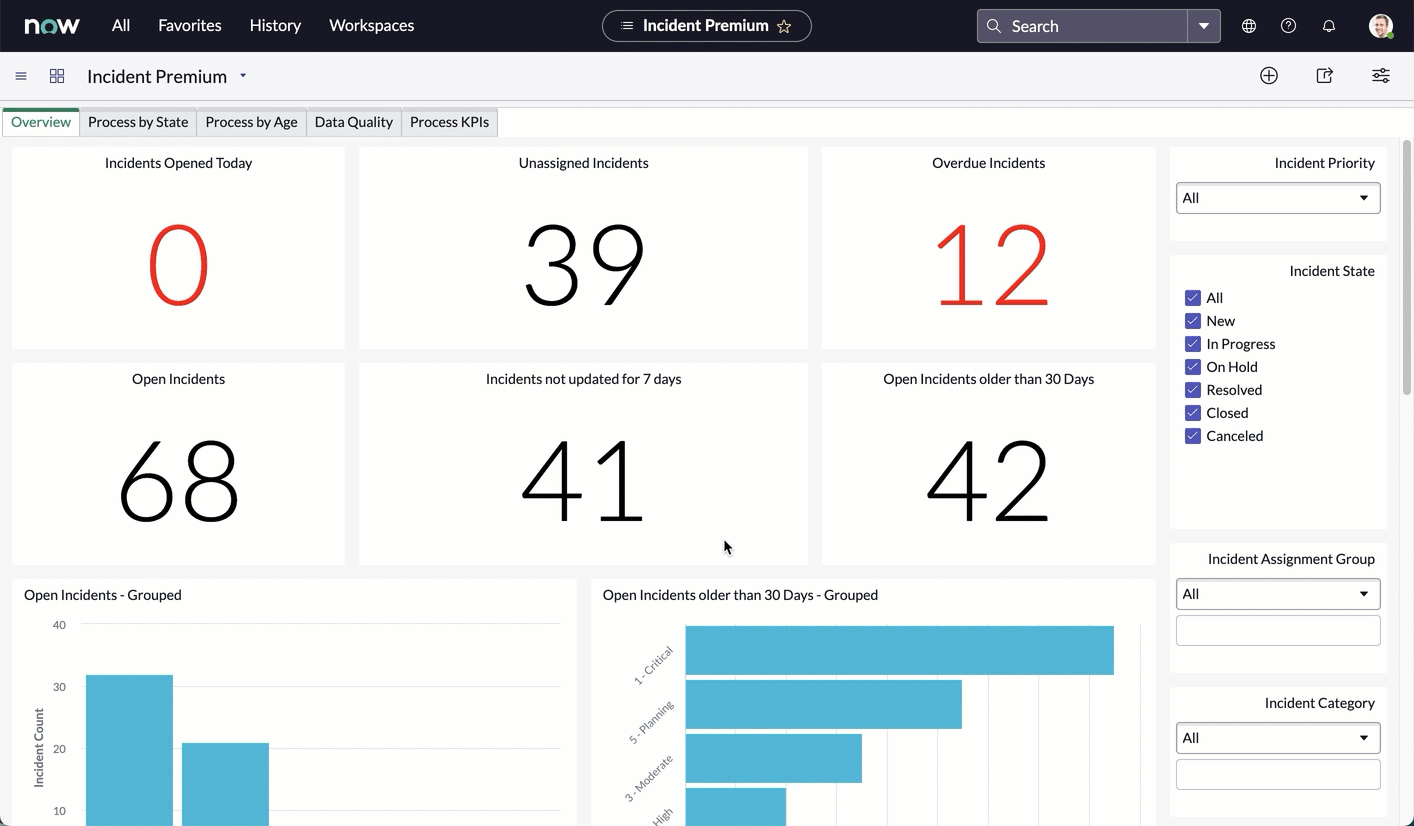Switch to the Process by State tab
This screenshot has height=826, width=1414.
point(138,122)
